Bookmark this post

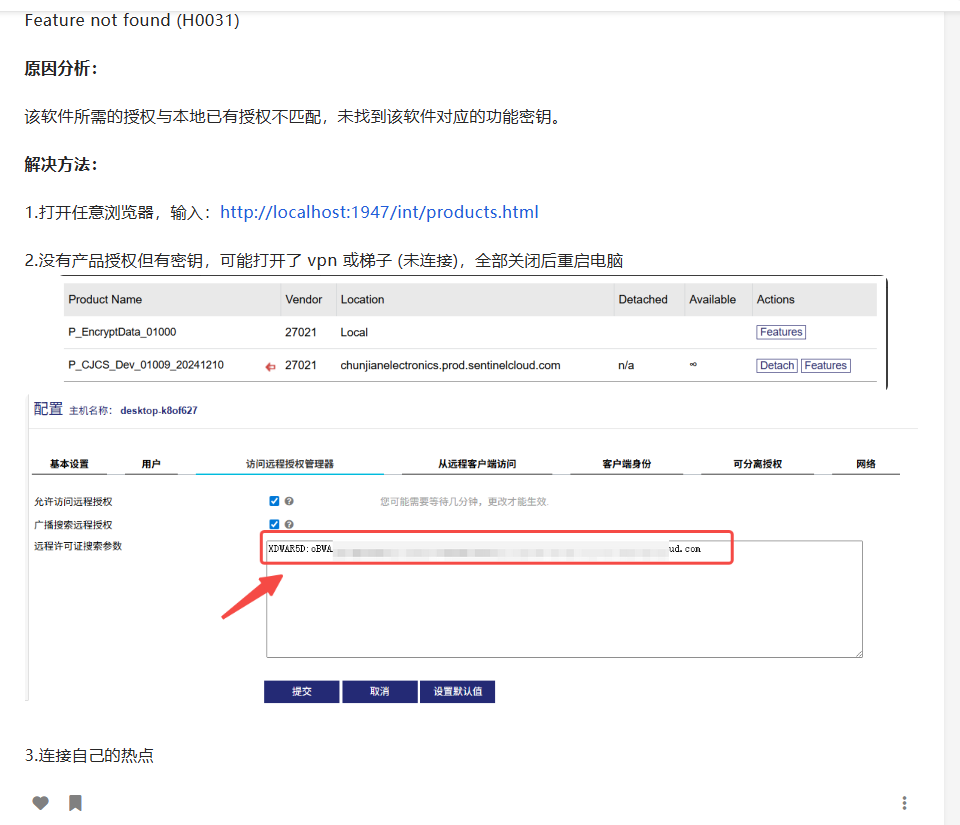[75, 803]
